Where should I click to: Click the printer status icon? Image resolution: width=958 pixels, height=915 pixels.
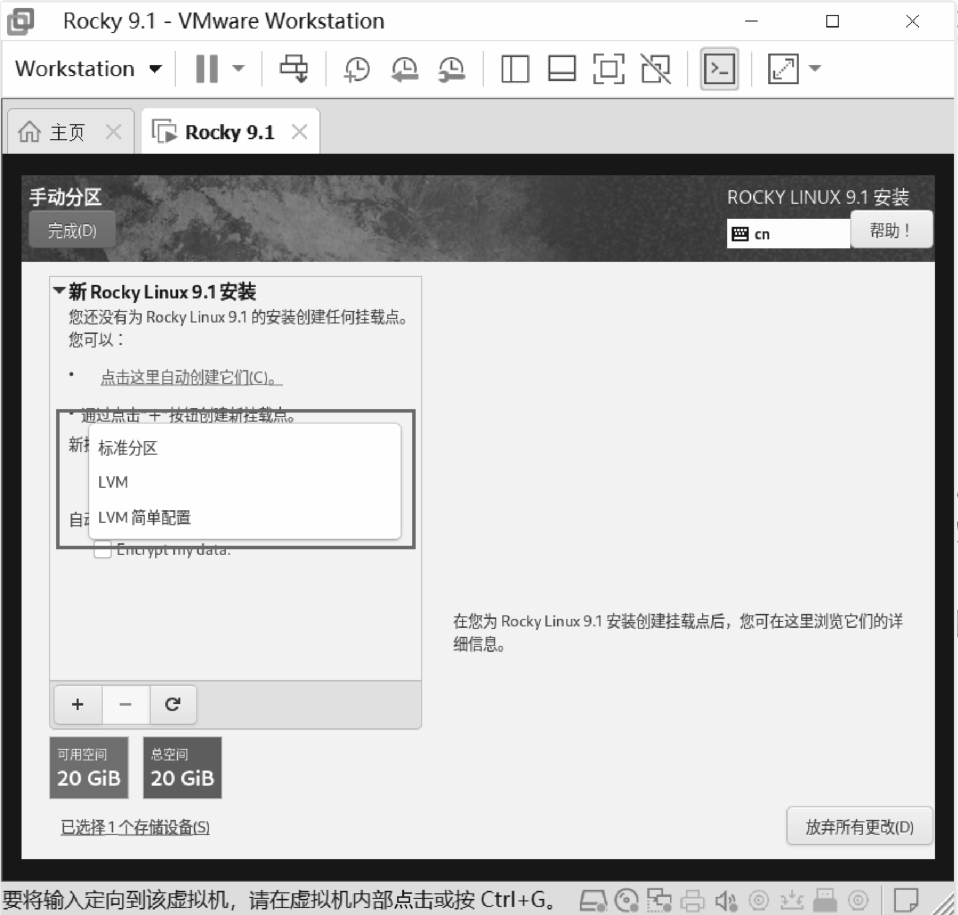coord(693,899)
